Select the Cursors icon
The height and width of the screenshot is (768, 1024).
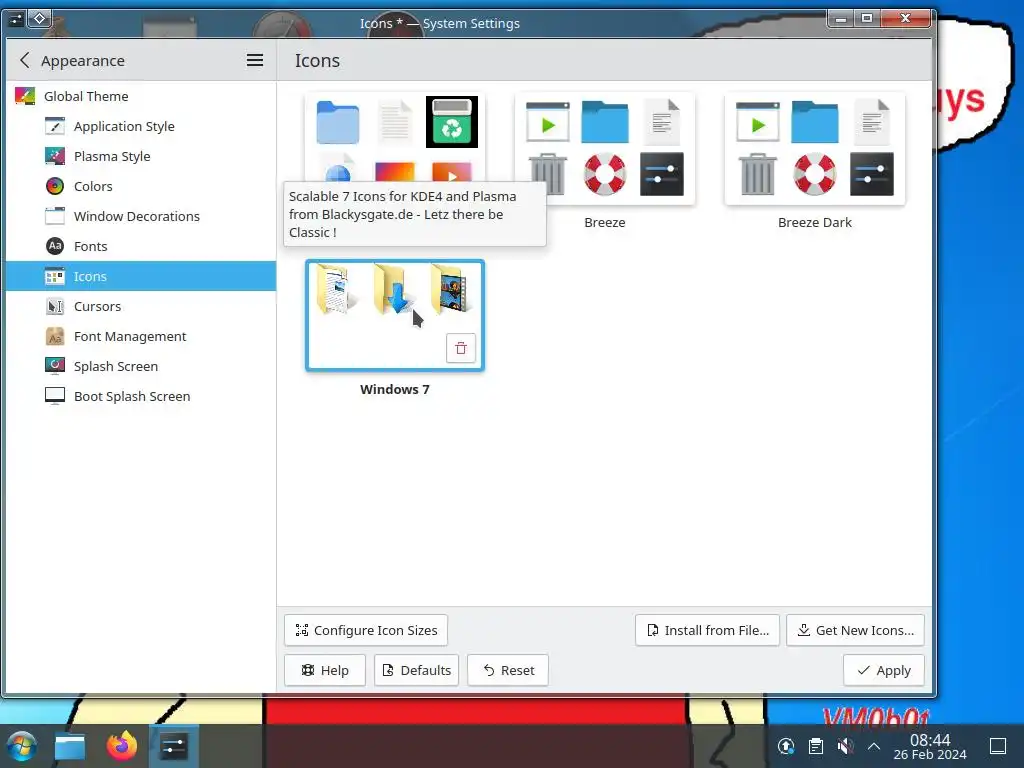pos(55,306)
